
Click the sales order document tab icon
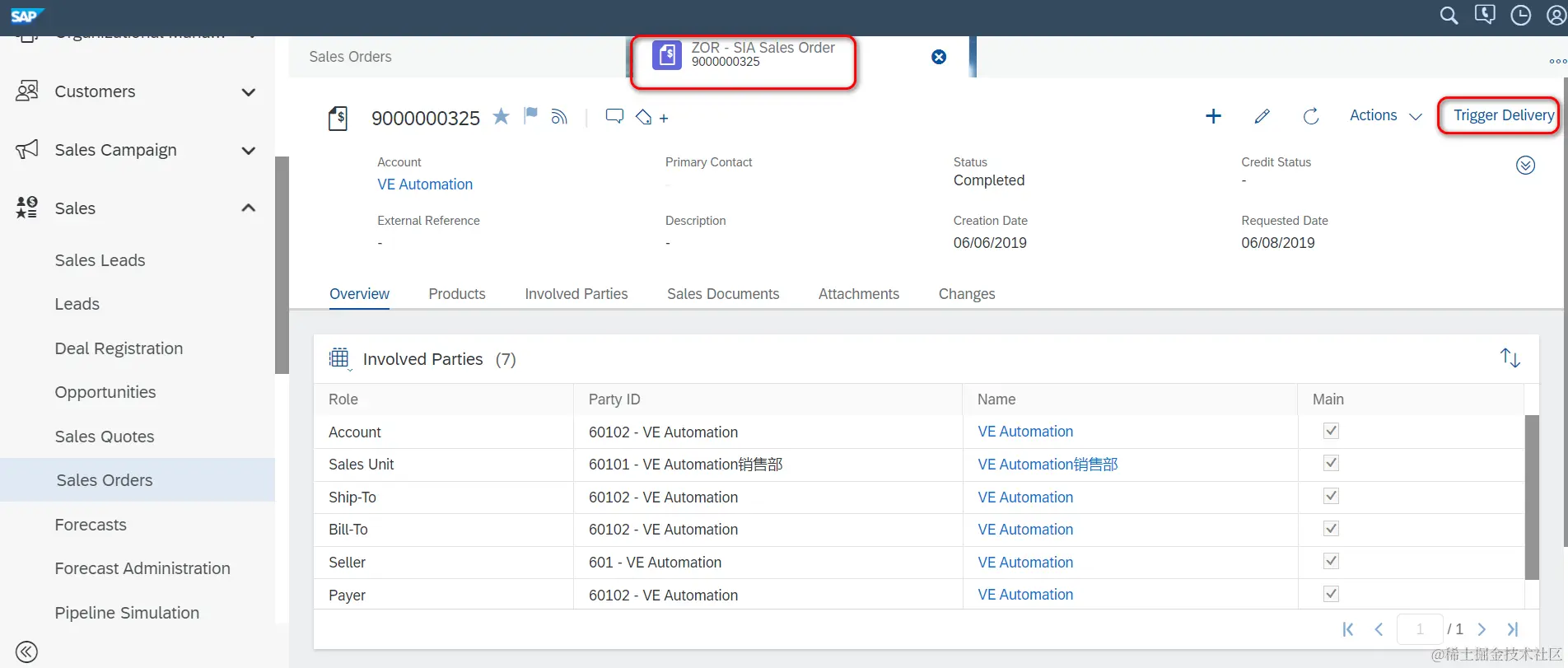coord(667,56)
